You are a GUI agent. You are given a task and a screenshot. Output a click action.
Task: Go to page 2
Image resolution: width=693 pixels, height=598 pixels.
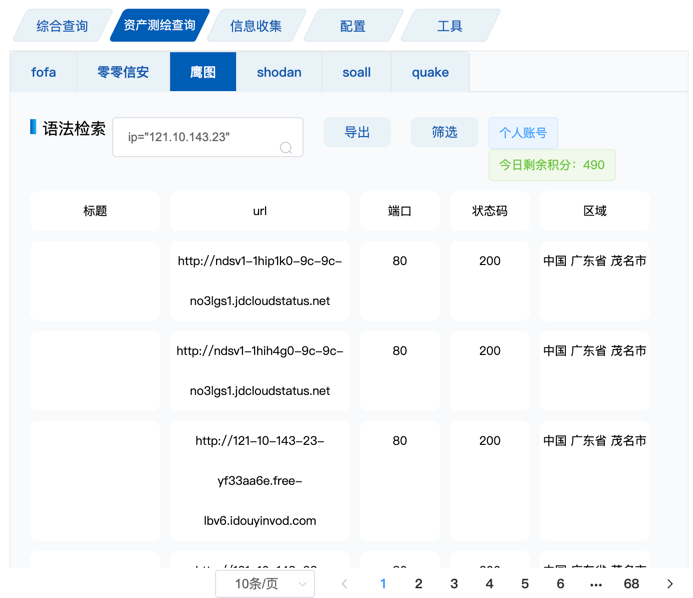419,584
